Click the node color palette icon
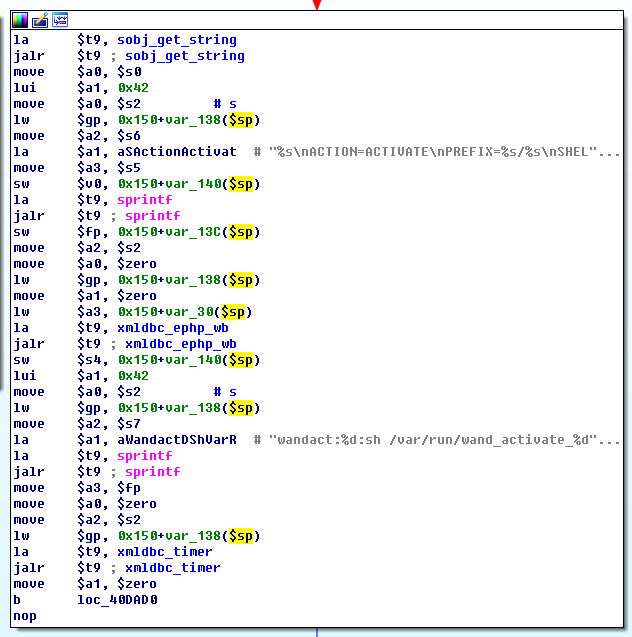Image resolution: width=632 pixels, height=637 pixels. [20, 20]
